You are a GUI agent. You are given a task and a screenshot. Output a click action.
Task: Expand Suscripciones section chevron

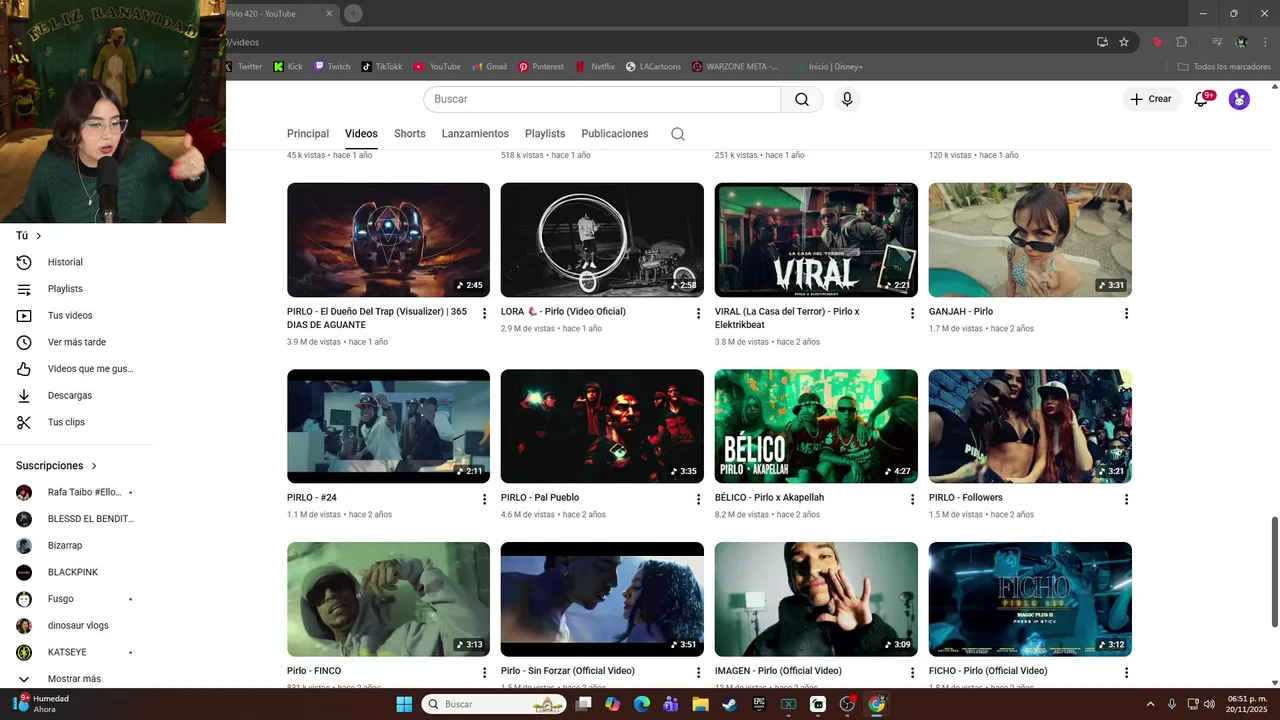click(94, 466)
